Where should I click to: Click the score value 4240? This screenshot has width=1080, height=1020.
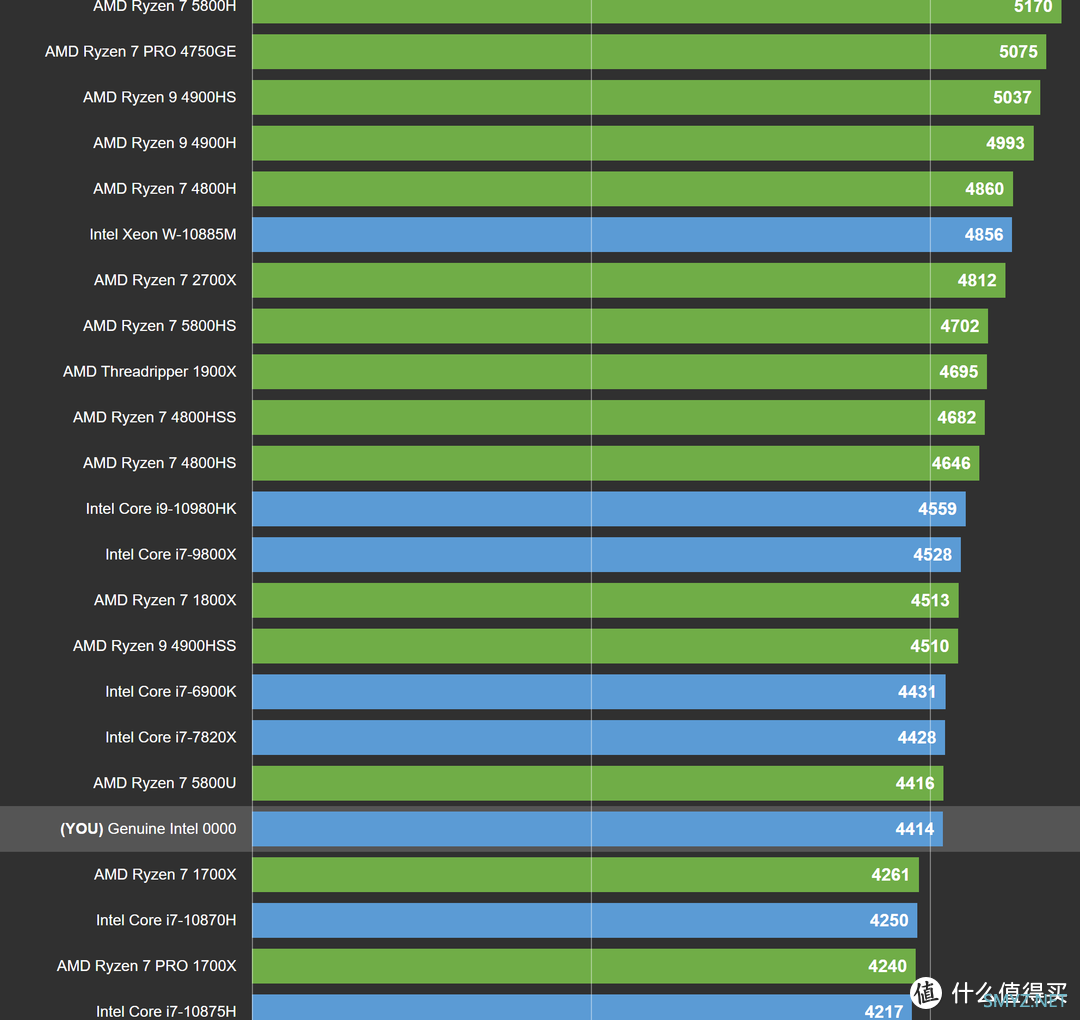[x=887, y=966]
